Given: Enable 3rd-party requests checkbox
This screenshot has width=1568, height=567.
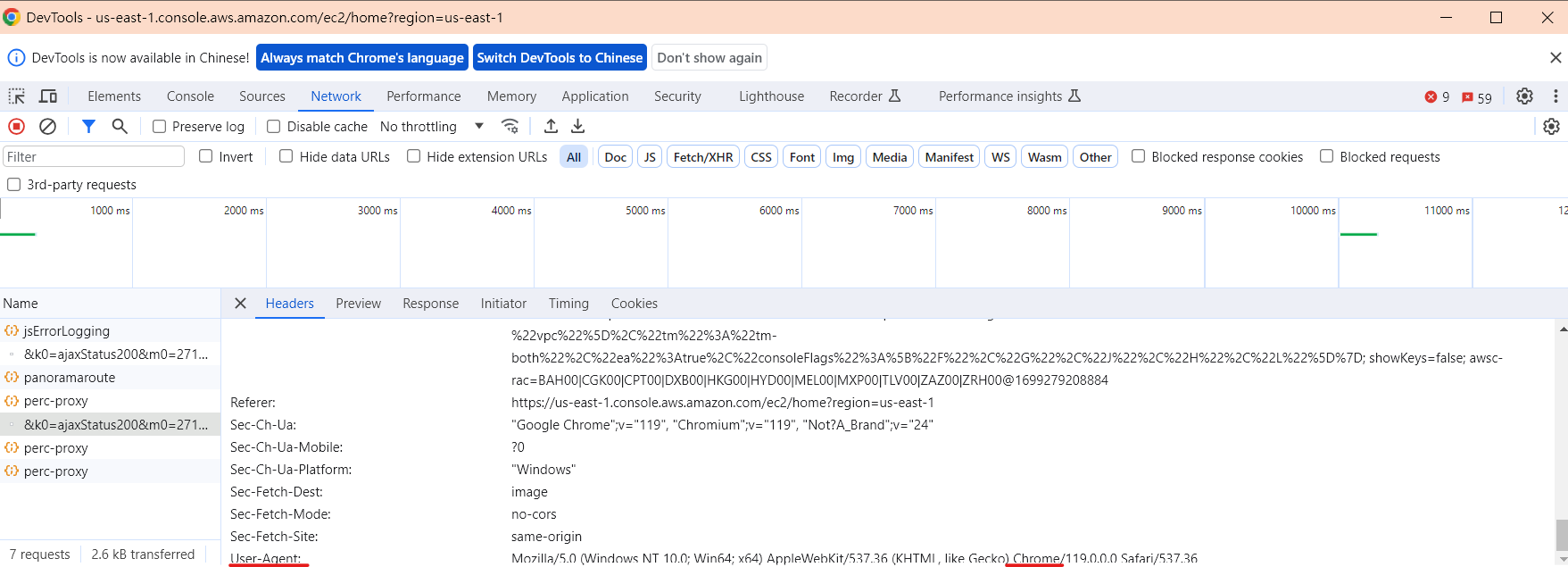Looking at the screenshot, I should (x=14, y=185).
